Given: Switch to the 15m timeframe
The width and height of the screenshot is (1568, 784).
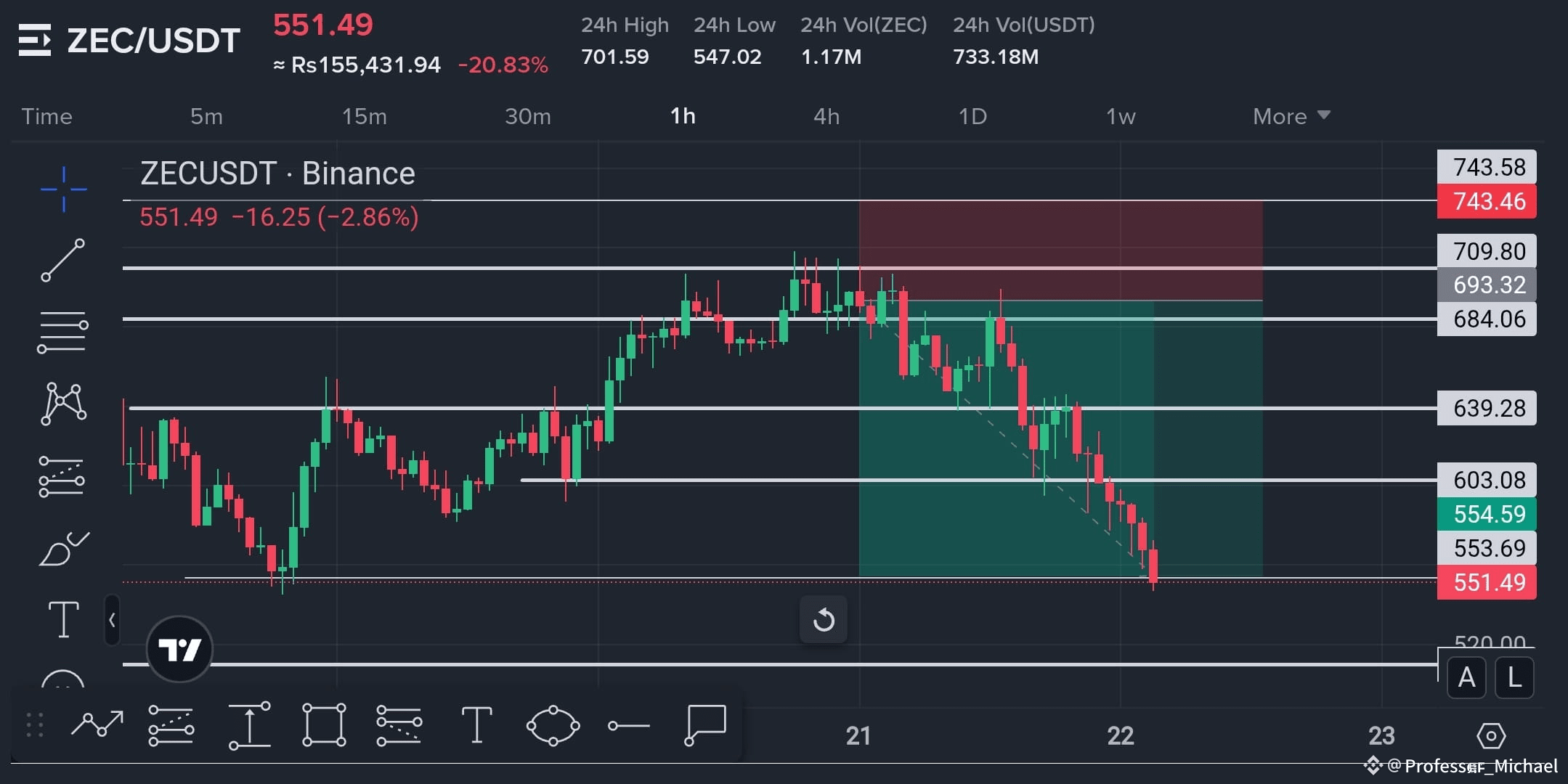Looking at the screenshot, I should (365, 116).
